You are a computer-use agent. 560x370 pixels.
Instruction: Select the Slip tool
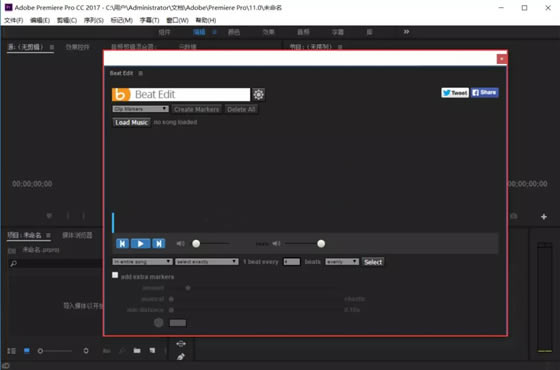click(x=181, y=344)
